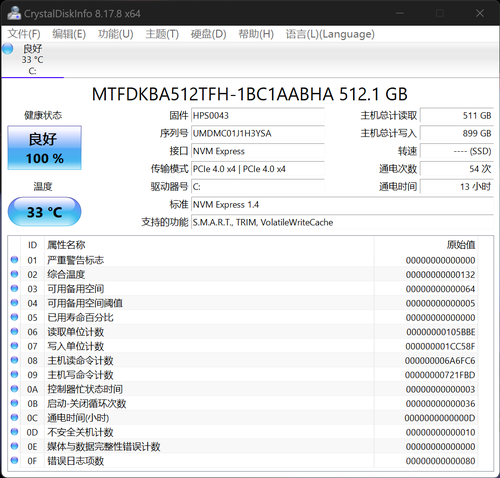Click the status dot beside 不安全关机计数
Viewport: 500px width, 478px height.
coord(14,431)
